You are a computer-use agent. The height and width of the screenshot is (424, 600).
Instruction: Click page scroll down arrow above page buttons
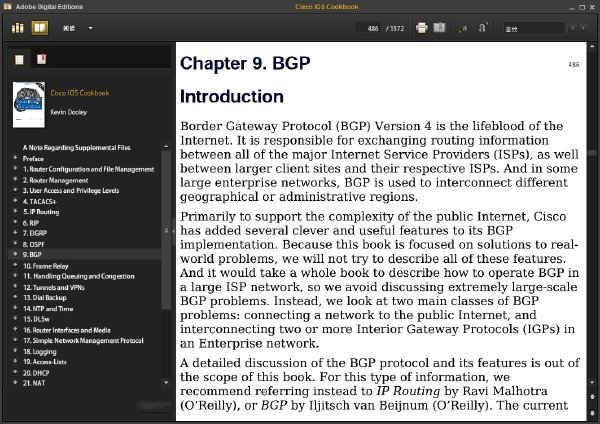[592, 382]
